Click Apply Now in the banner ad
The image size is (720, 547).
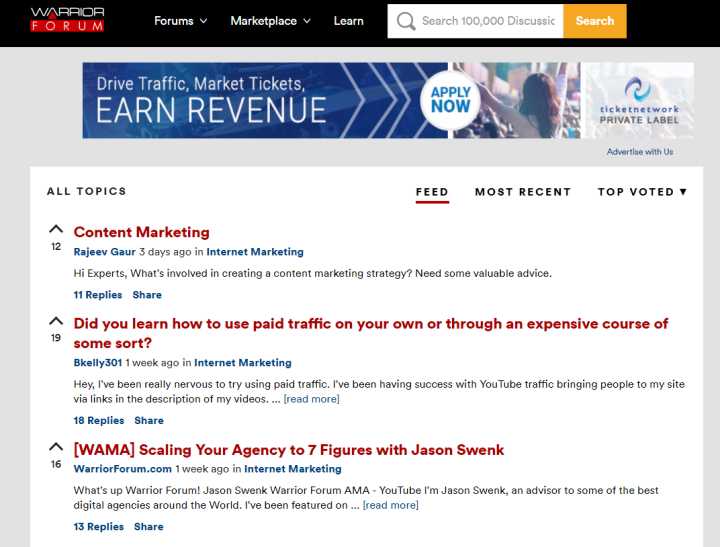[x=450, y=100]
